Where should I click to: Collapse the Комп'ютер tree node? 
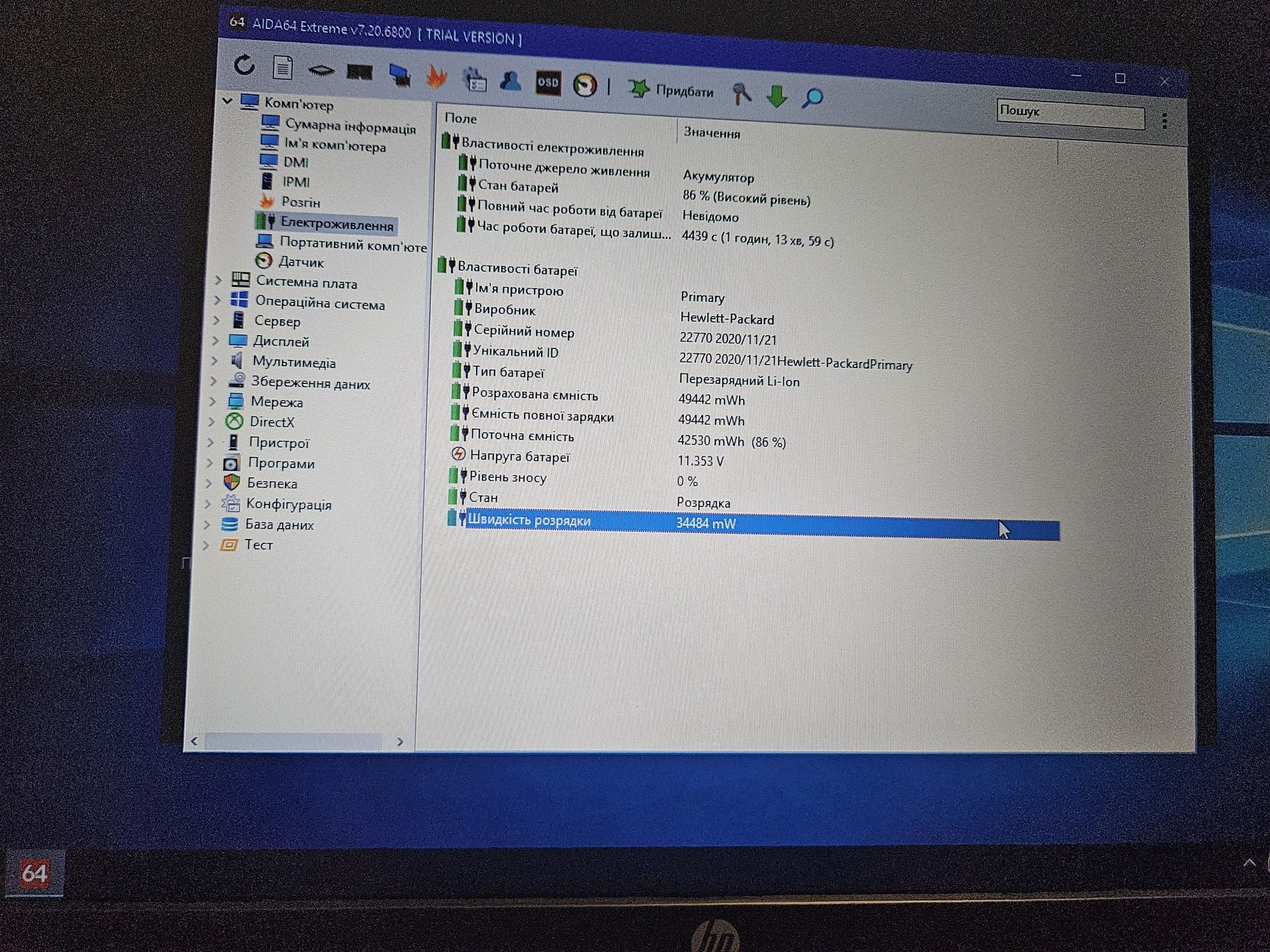pos(227,100)
